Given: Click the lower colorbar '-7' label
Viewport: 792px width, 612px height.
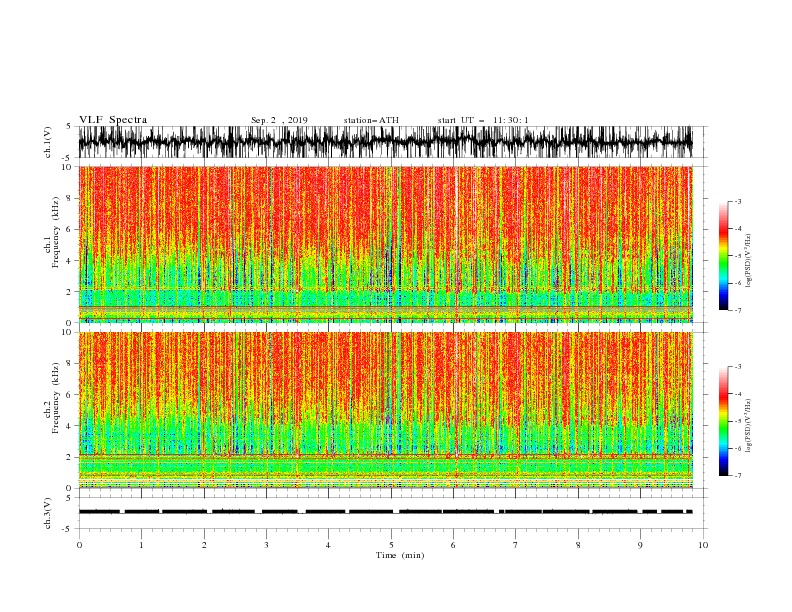Looking at the screenshot, I should pos(737,475).
